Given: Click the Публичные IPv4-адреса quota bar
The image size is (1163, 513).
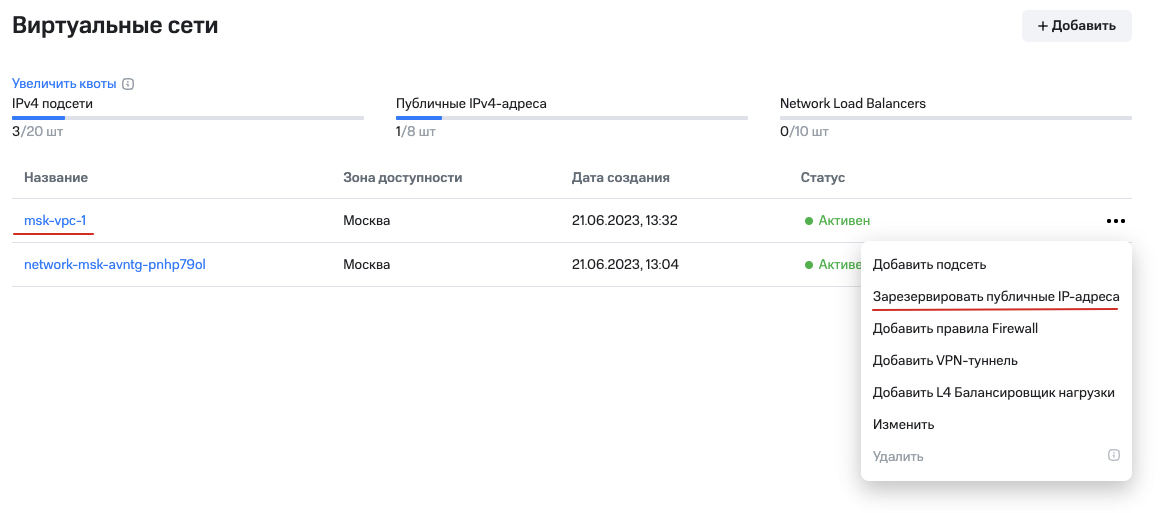Looking at the screenshot, I should 571,118.
